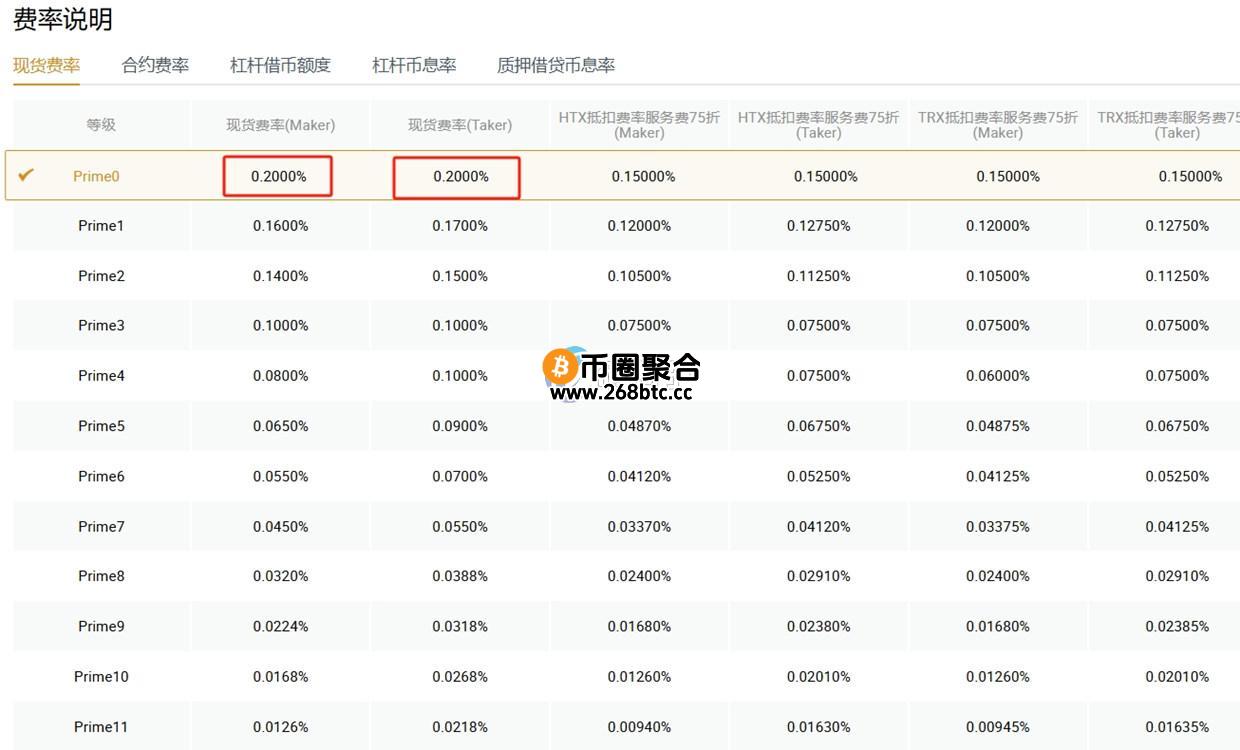Click Prime0 Taker fee 0.2000%
Viewport: 1240px width, 750px height.
point(461,176)
